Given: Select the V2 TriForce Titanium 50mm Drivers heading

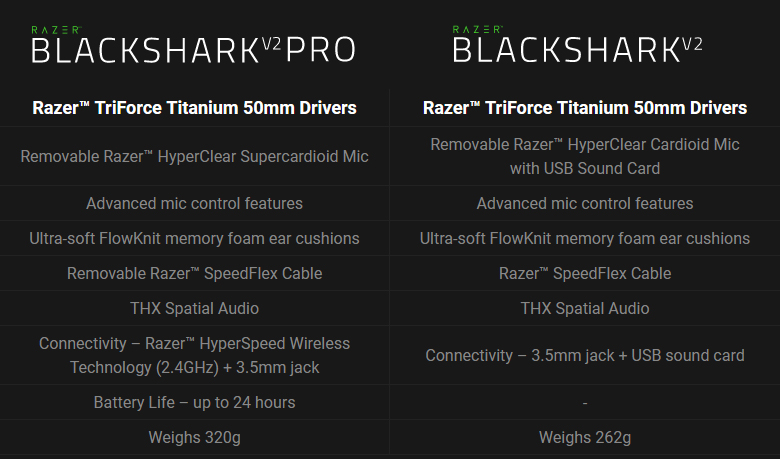Looking at the screenshot, I should click(x=585, y=108).
